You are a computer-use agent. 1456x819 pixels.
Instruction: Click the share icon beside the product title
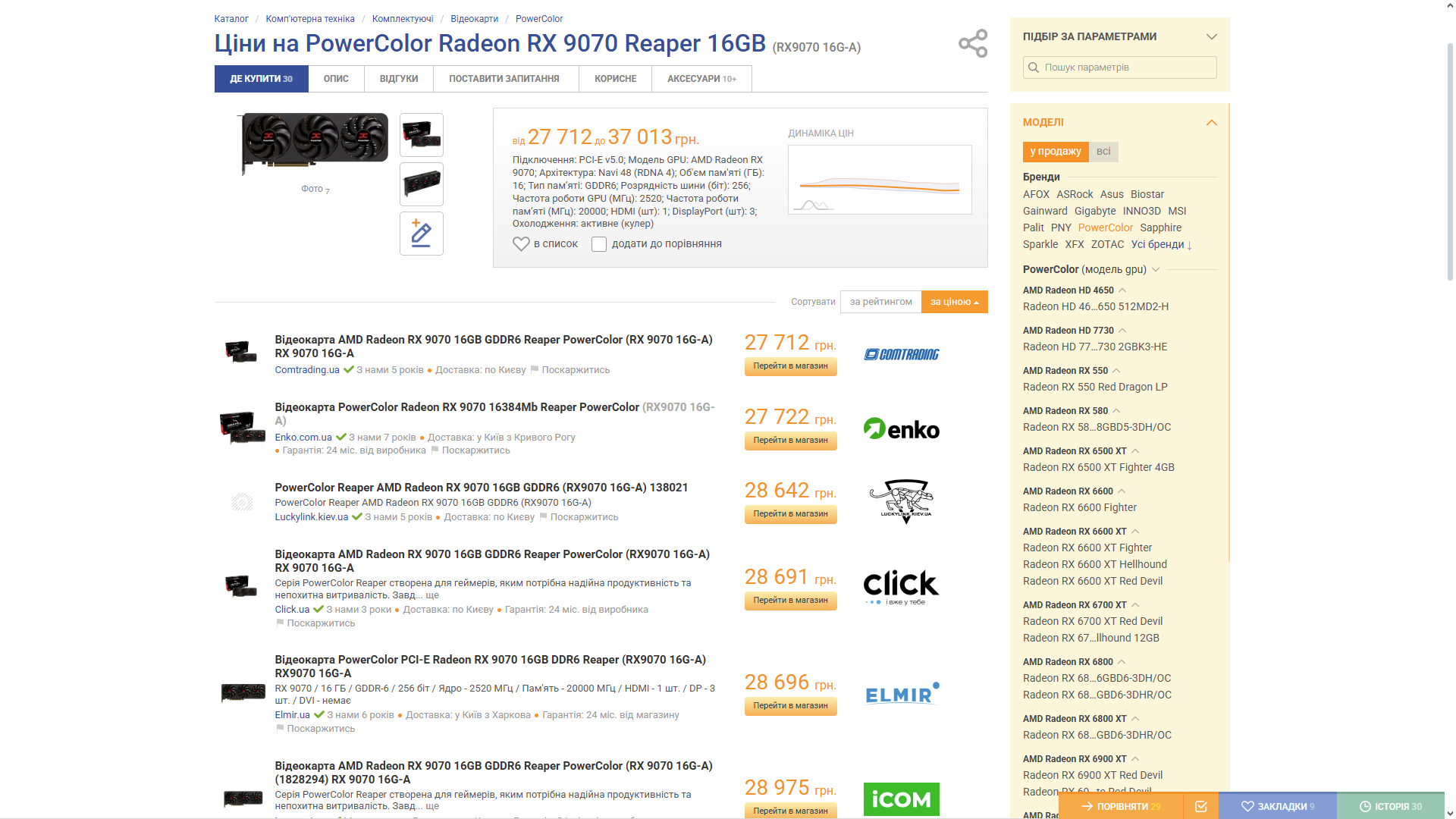point(973,43)
